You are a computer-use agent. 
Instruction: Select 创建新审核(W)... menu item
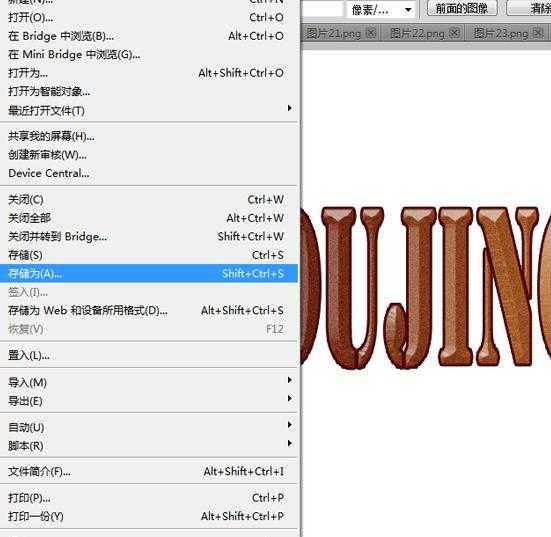pyautogui.click(x=149, y=155)
